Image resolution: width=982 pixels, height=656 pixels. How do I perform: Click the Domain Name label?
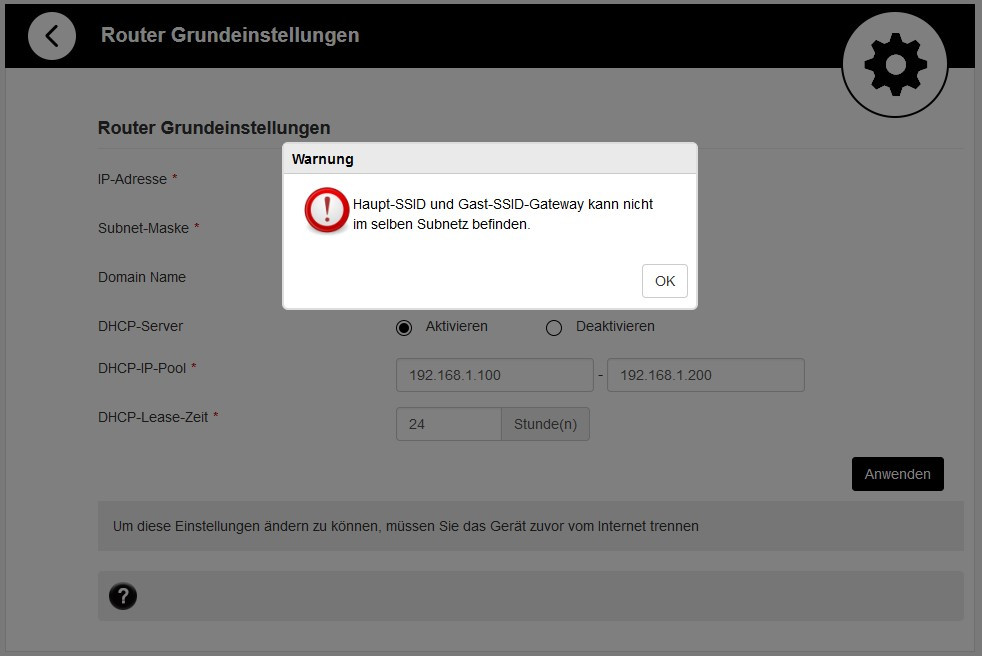[142, 277]
